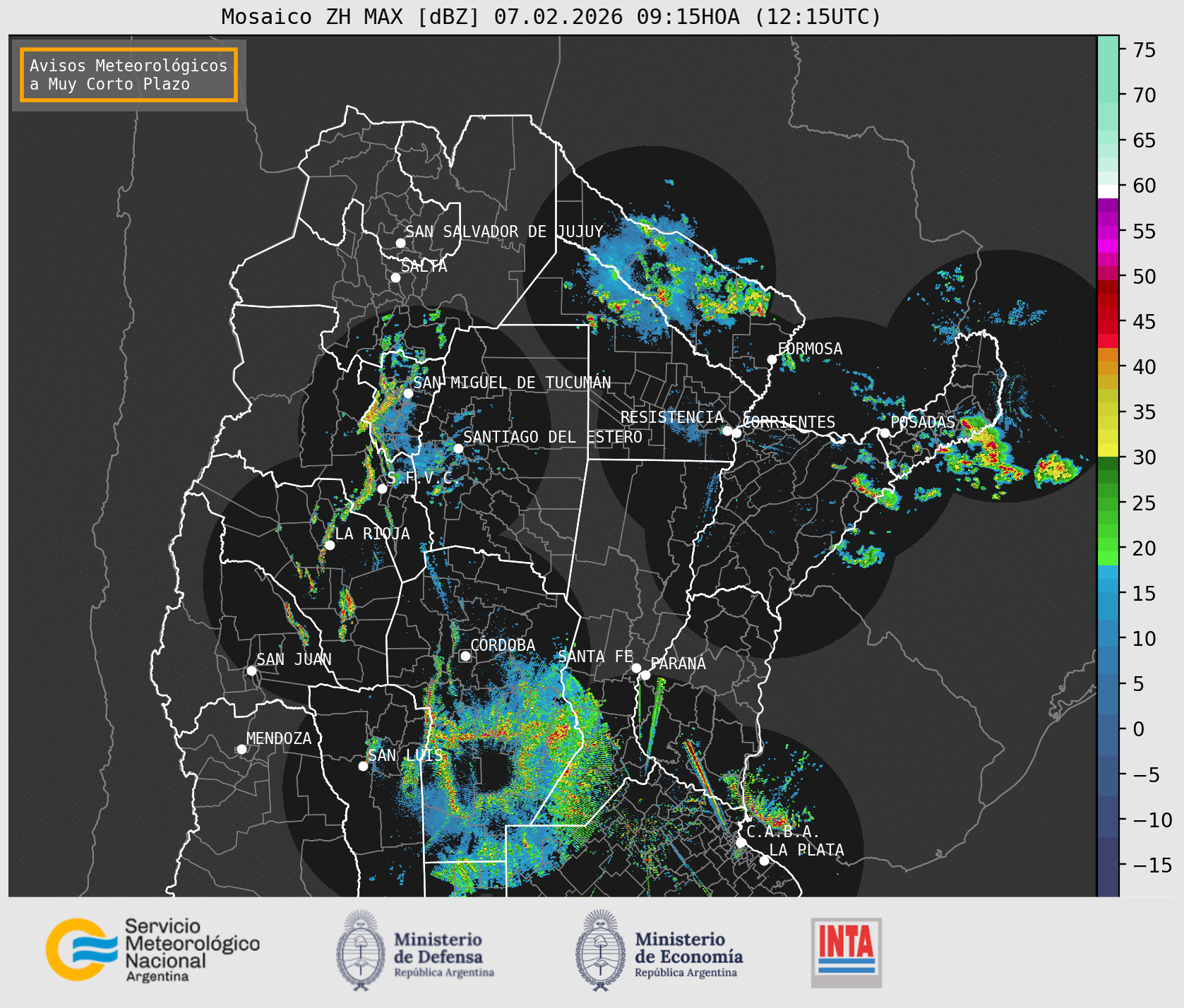
Task: Click the map title "Mosaico ZH MAX [dBZ]"
Action: 350,17
